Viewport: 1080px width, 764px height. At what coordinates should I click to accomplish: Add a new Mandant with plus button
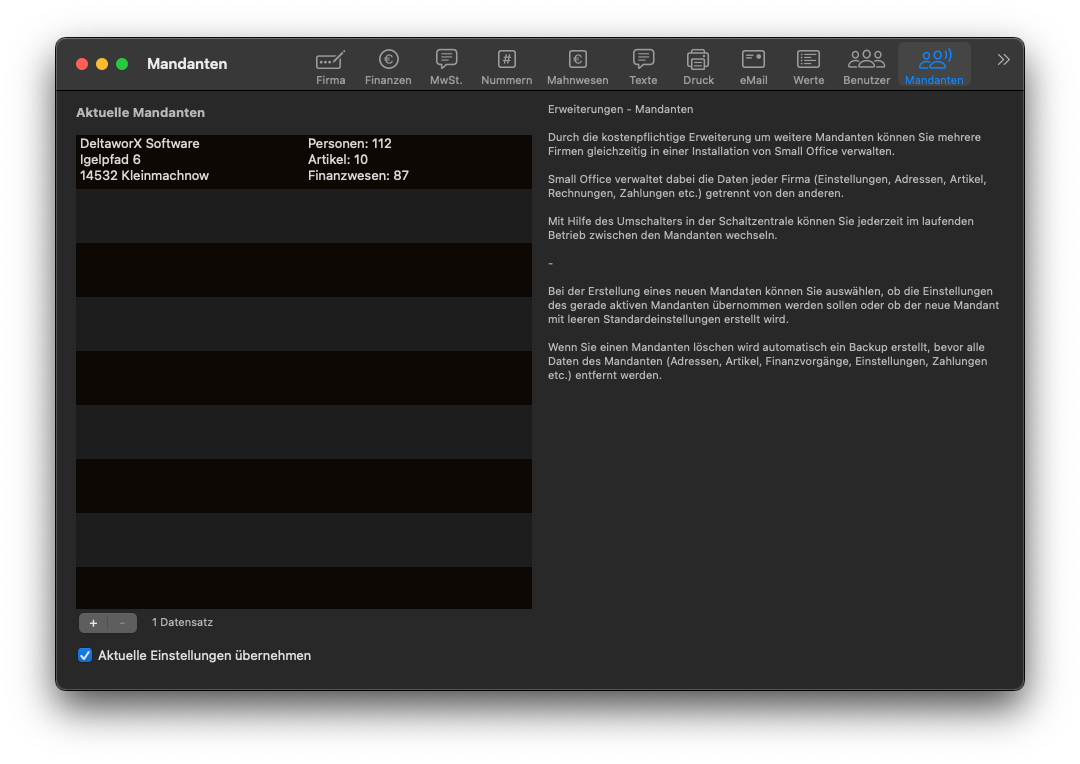(93, 623)
